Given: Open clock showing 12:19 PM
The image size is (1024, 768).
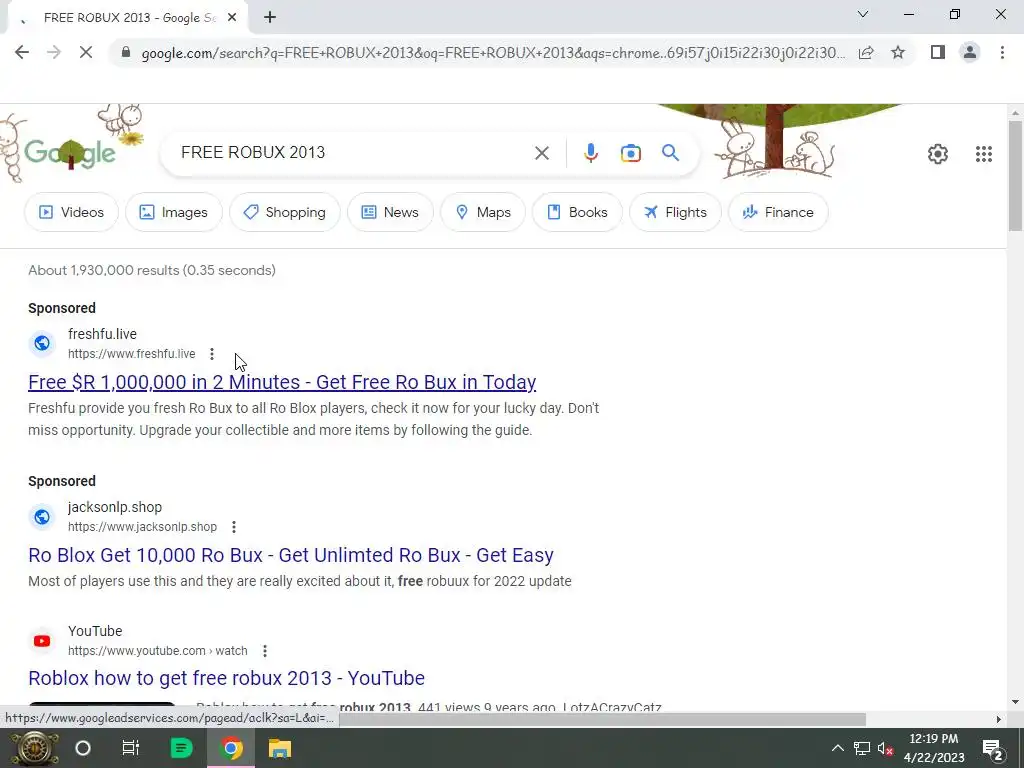Looking at the screenshot, I should point(934,748).
